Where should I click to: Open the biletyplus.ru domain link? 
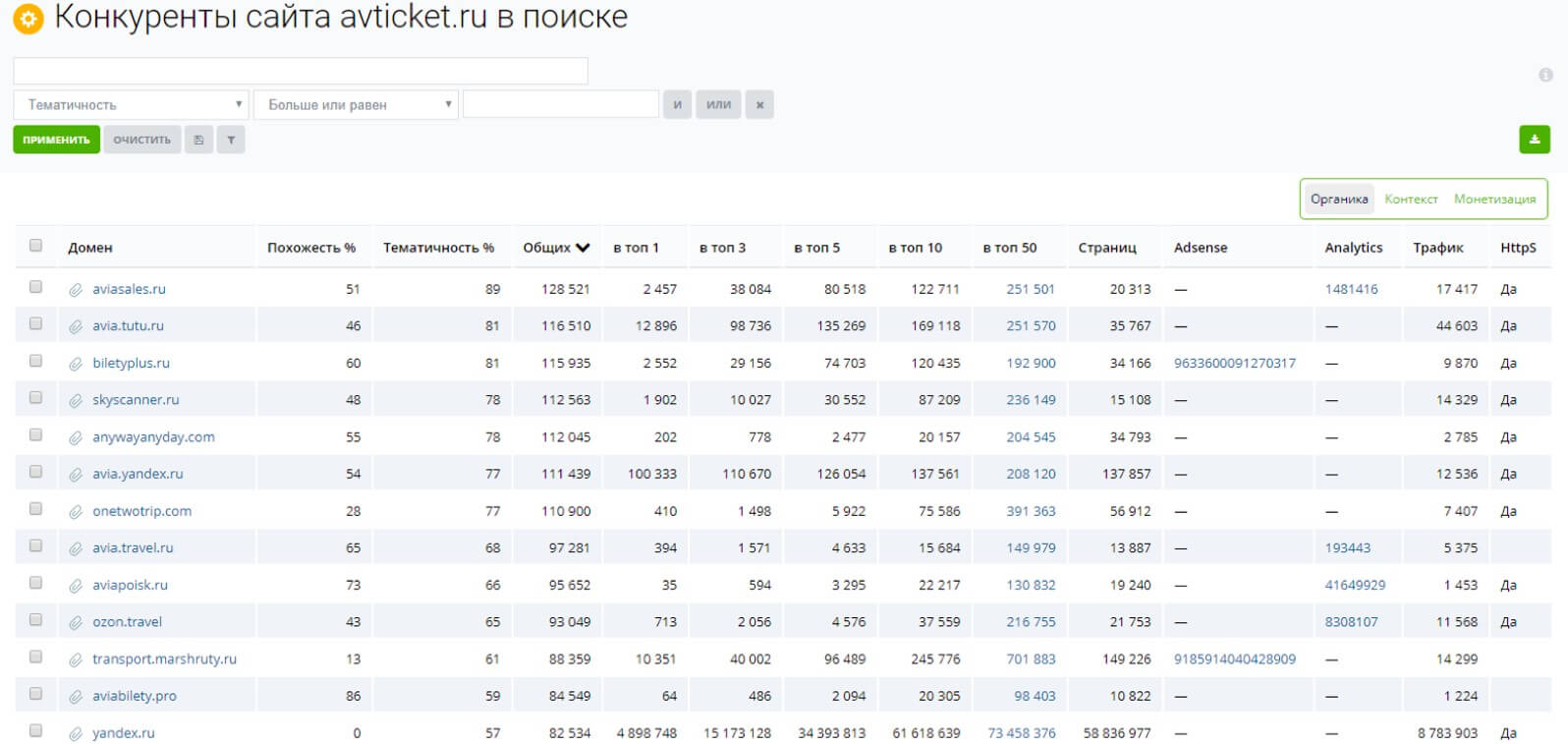[x=131, y=363]
